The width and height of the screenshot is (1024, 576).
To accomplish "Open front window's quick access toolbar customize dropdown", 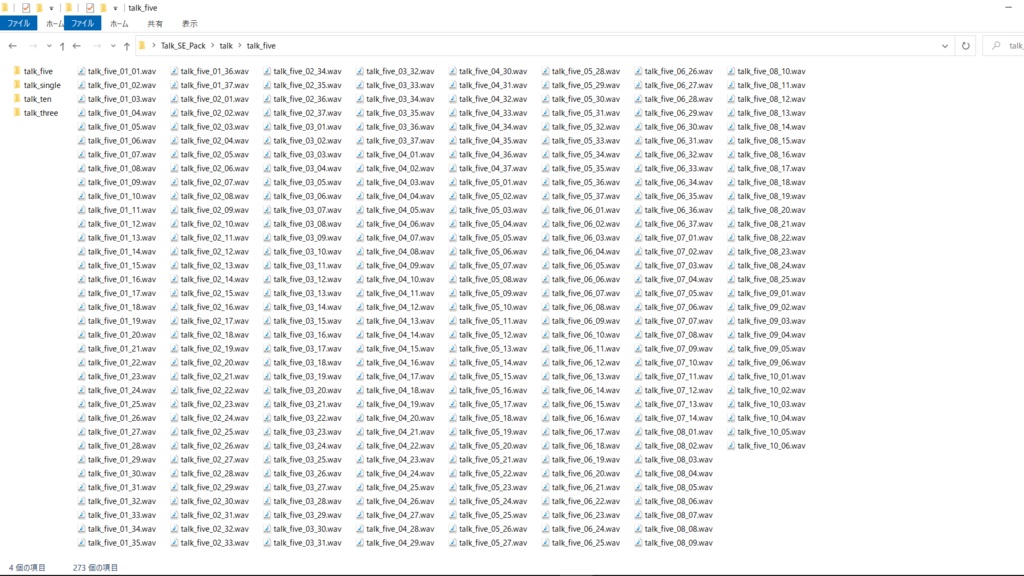I will point(115,8).
